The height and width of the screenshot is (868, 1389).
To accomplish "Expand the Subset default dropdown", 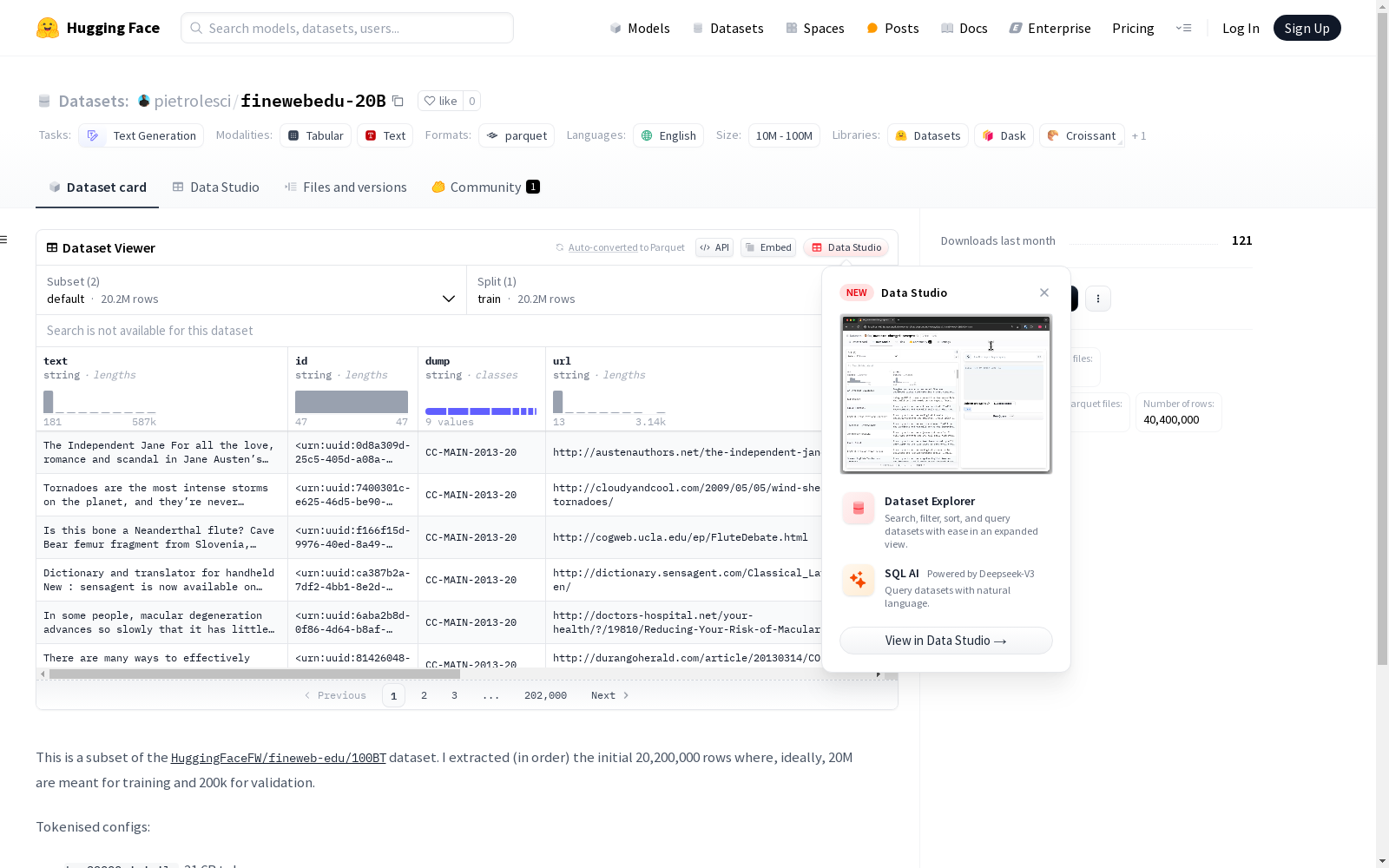I will (252, 290).
